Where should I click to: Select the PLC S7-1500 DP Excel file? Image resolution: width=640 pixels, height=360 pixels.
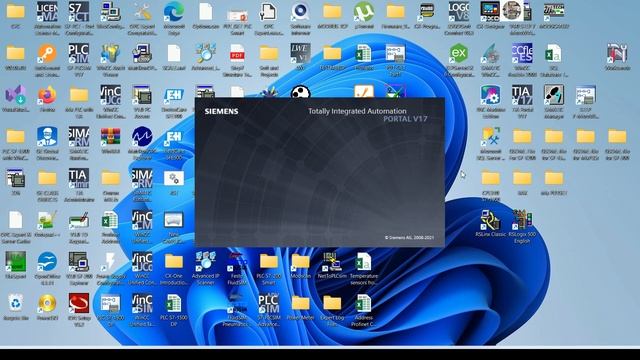point(174,304)
